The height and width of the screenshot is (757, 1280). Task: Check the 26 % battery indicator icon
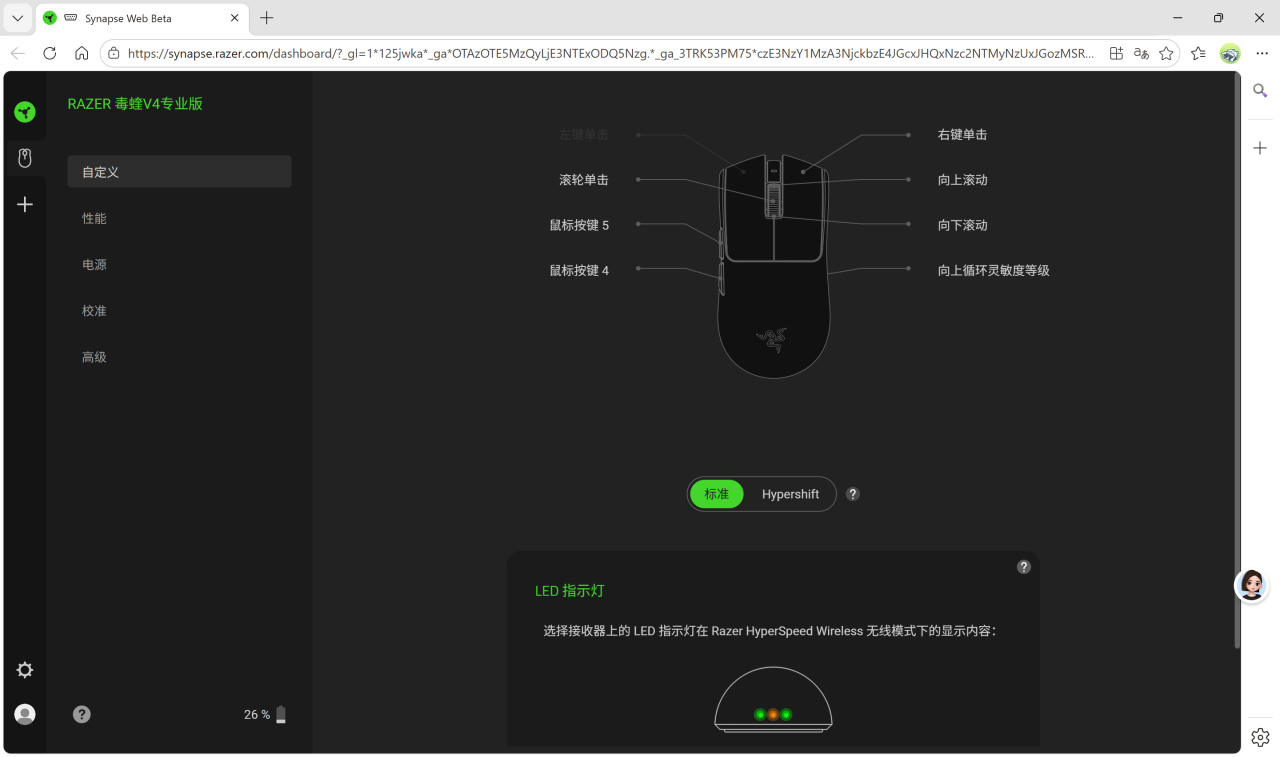[x=281, y=714]
